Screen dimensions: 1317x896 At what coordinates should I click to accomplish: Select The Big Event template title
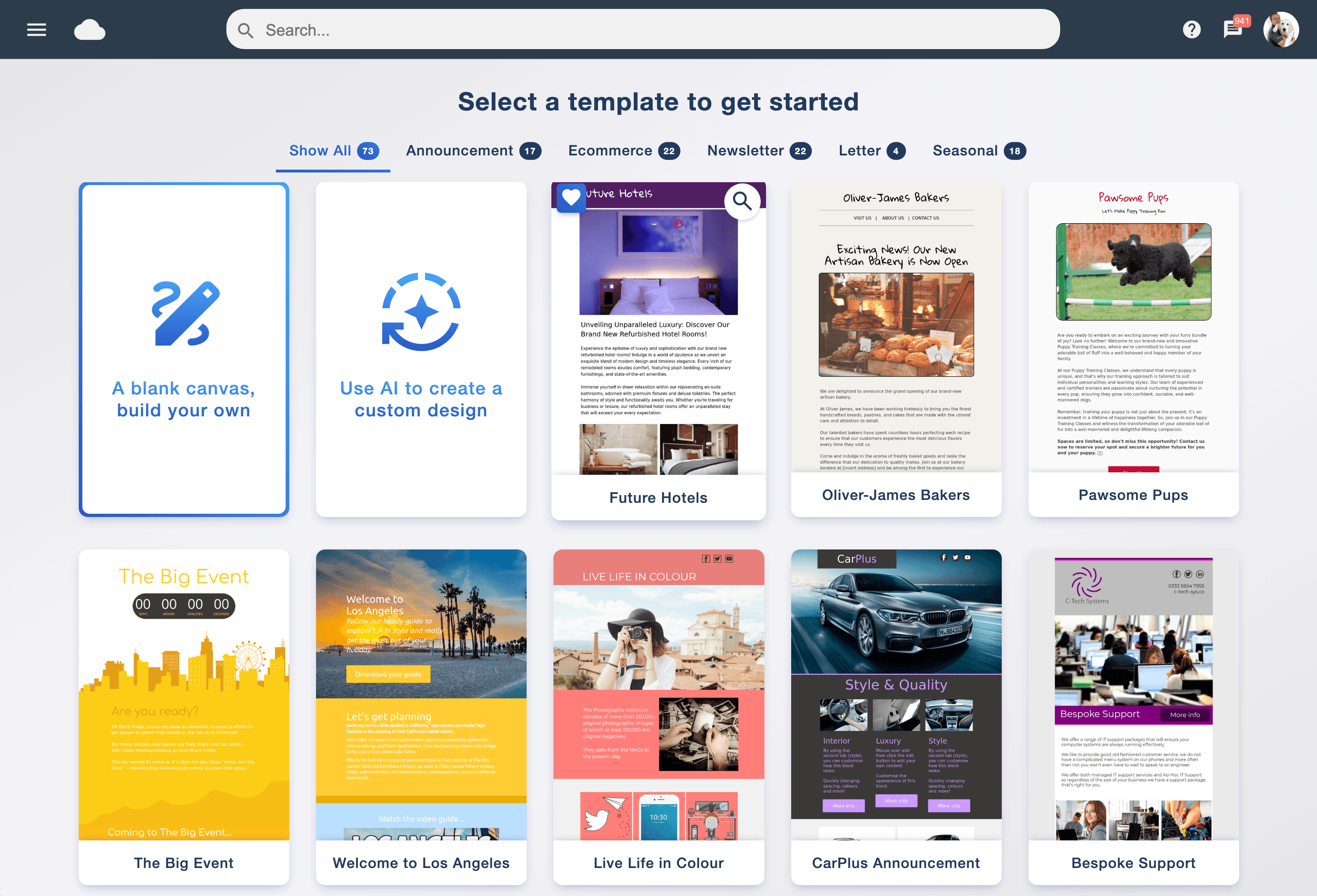coord(184,863)
